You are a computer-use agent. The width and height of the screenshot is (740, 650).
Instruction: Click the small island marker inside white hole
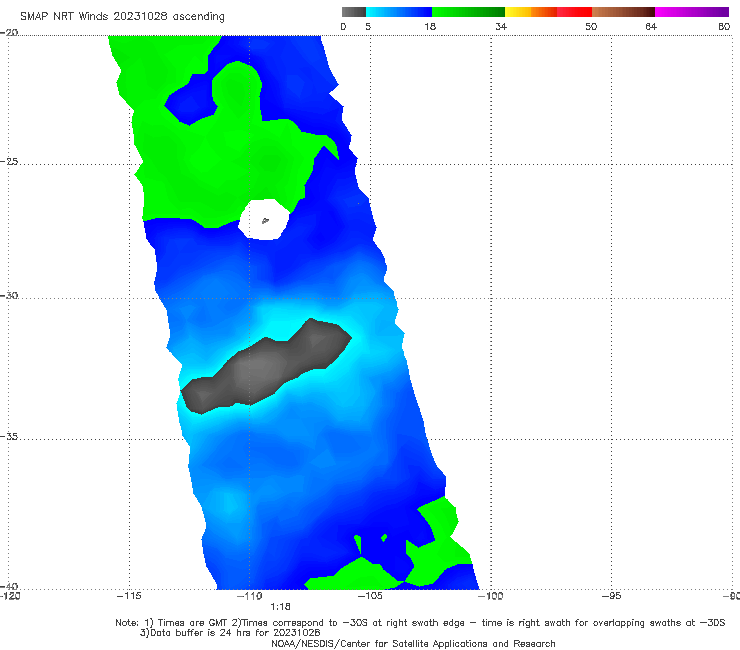pyautogui.click(x=265, y=220)
